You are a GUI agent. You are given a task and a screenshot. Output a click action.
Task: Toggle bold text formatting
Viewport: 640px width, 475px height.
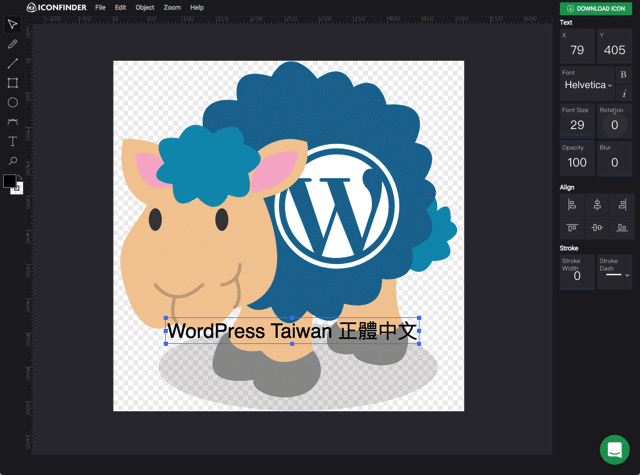click(x=624, y=75)
